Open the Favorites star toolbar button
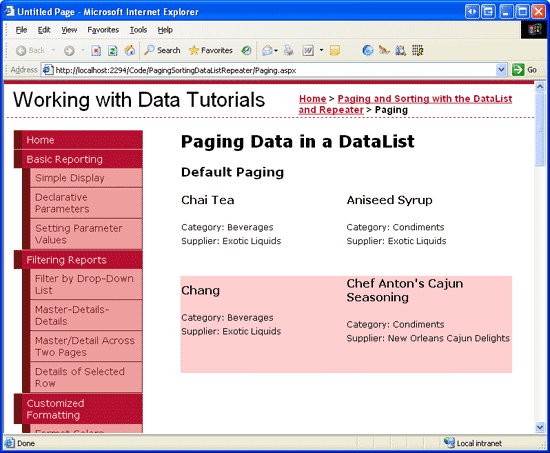550x453 pixels. pyautogui.click(x=211, y=50)
